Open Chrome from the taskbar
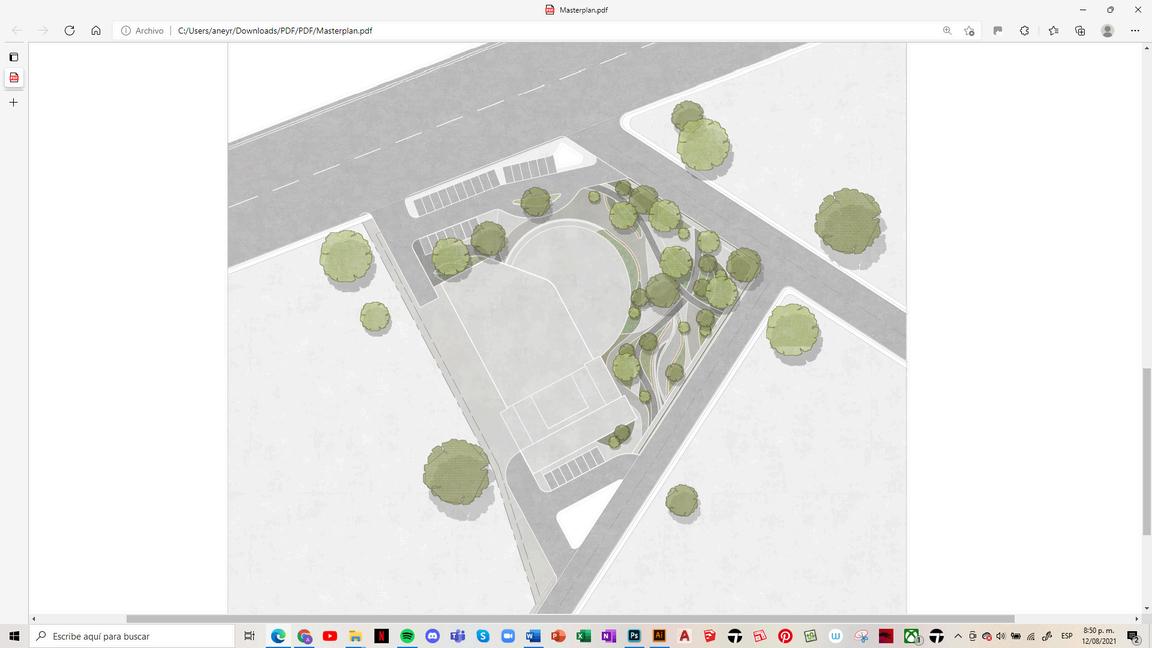Screen dimensions: 1152x648 pyautogui.click(x=304, y=636)
